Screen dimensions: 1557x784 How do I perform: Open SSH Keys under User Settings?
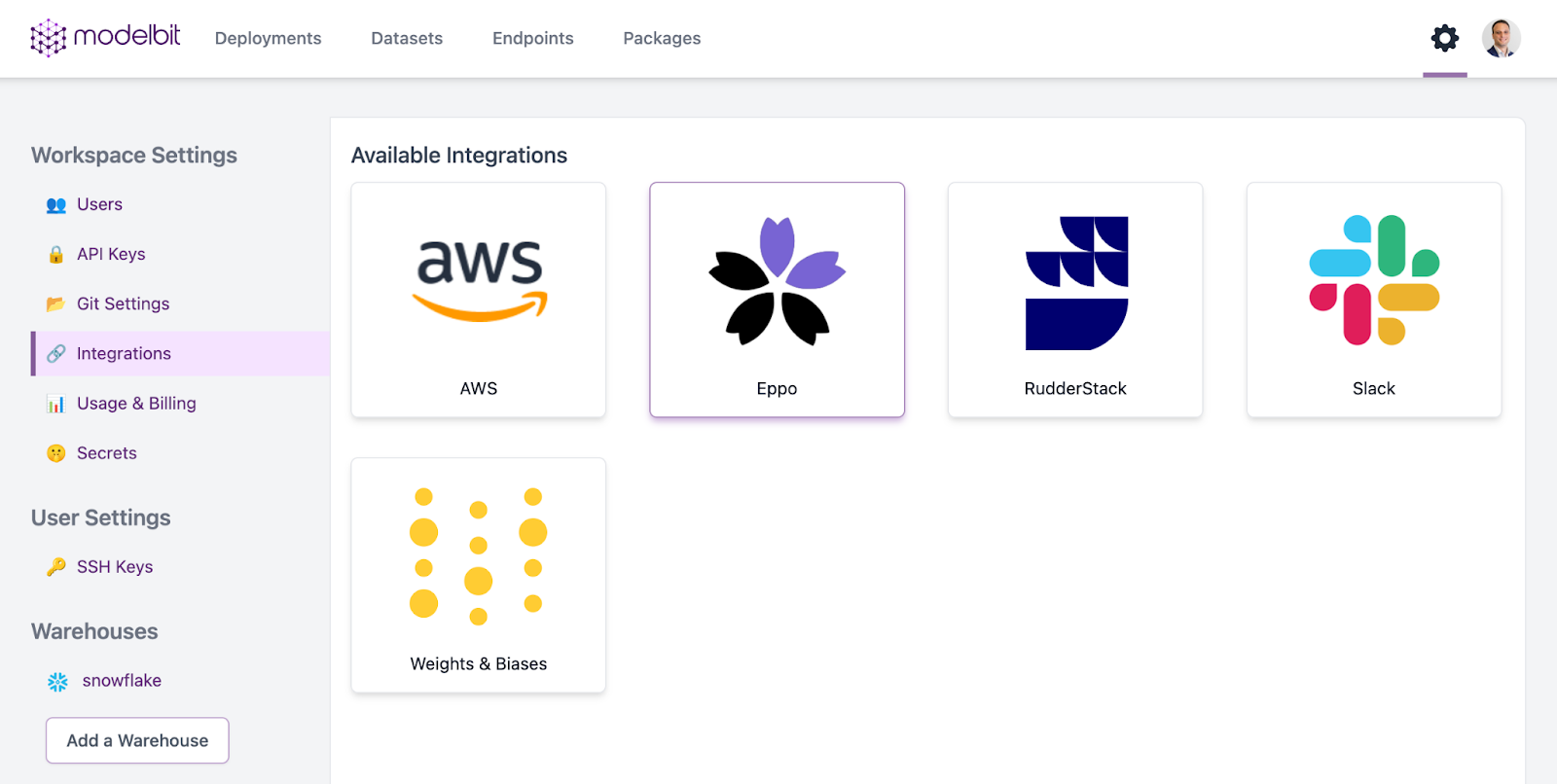[114, 566]
